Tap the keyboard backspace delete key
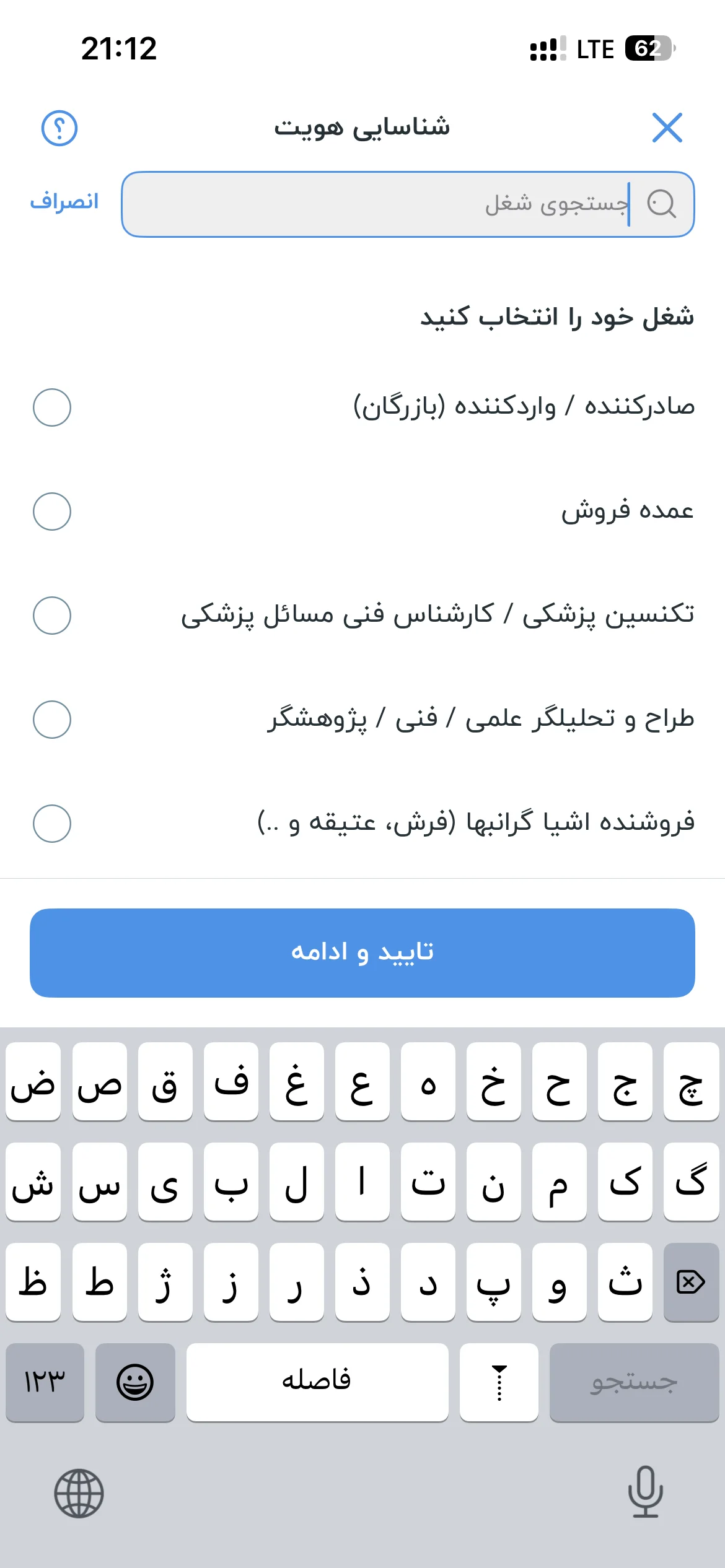725x1568 pixels. 691,1281
